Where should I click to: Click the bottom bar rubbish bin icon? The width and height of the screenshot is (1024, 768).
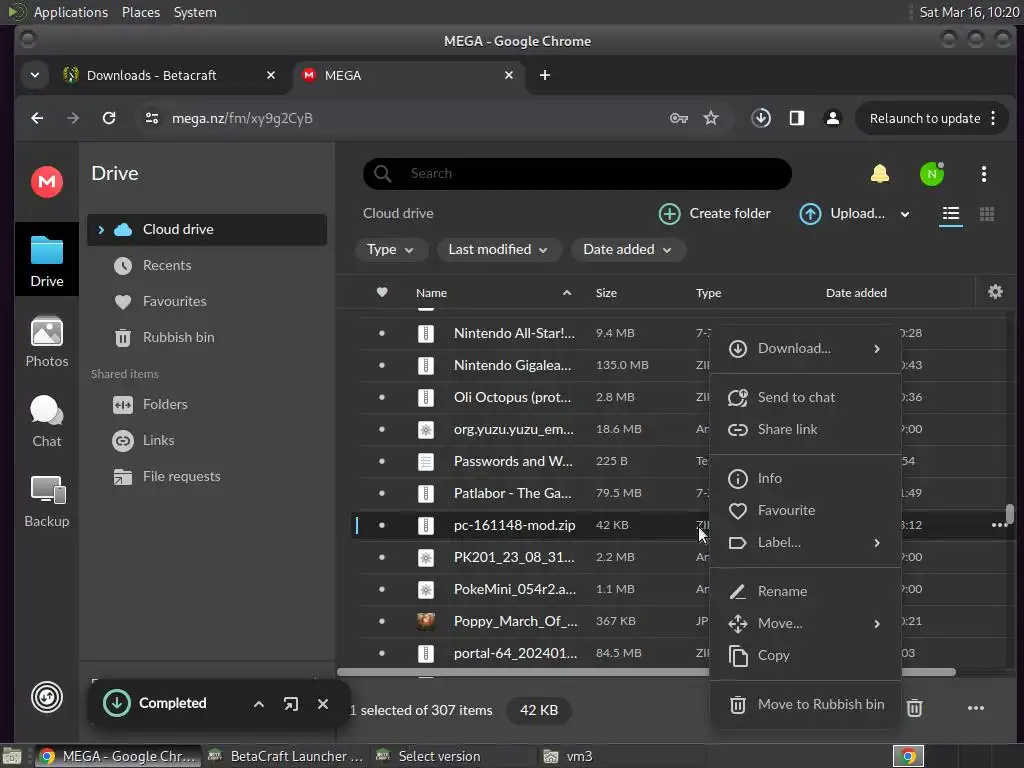point(914,708)
